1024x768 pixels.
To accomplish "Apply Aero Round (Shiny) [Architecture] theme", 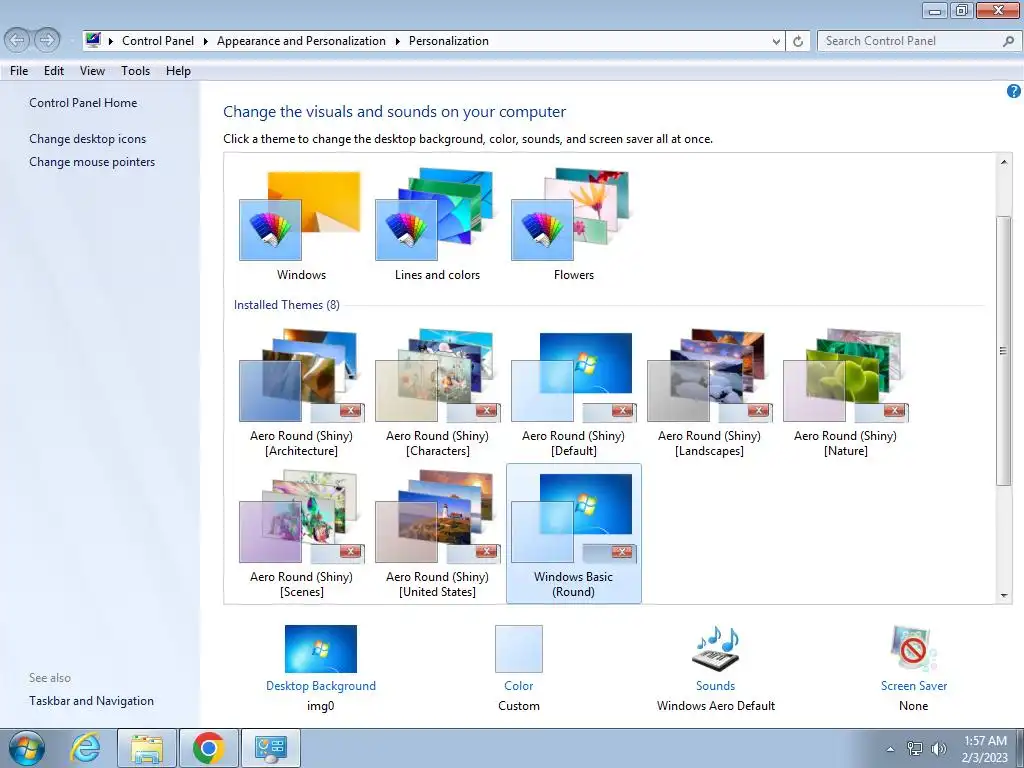I will (301, 393).
